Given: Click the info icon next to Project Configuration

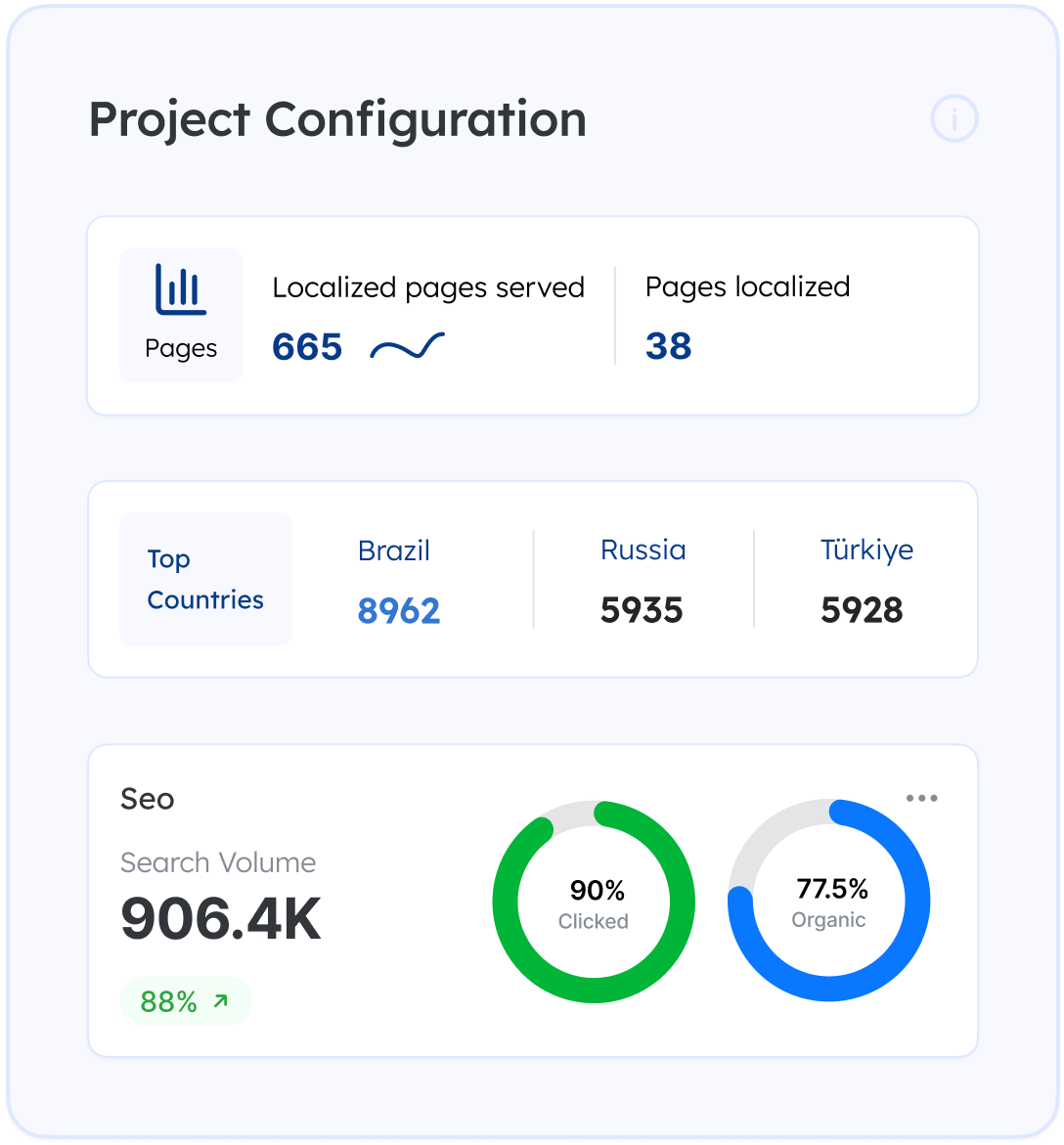Looking at the screenshot, I should coord(953,119).
